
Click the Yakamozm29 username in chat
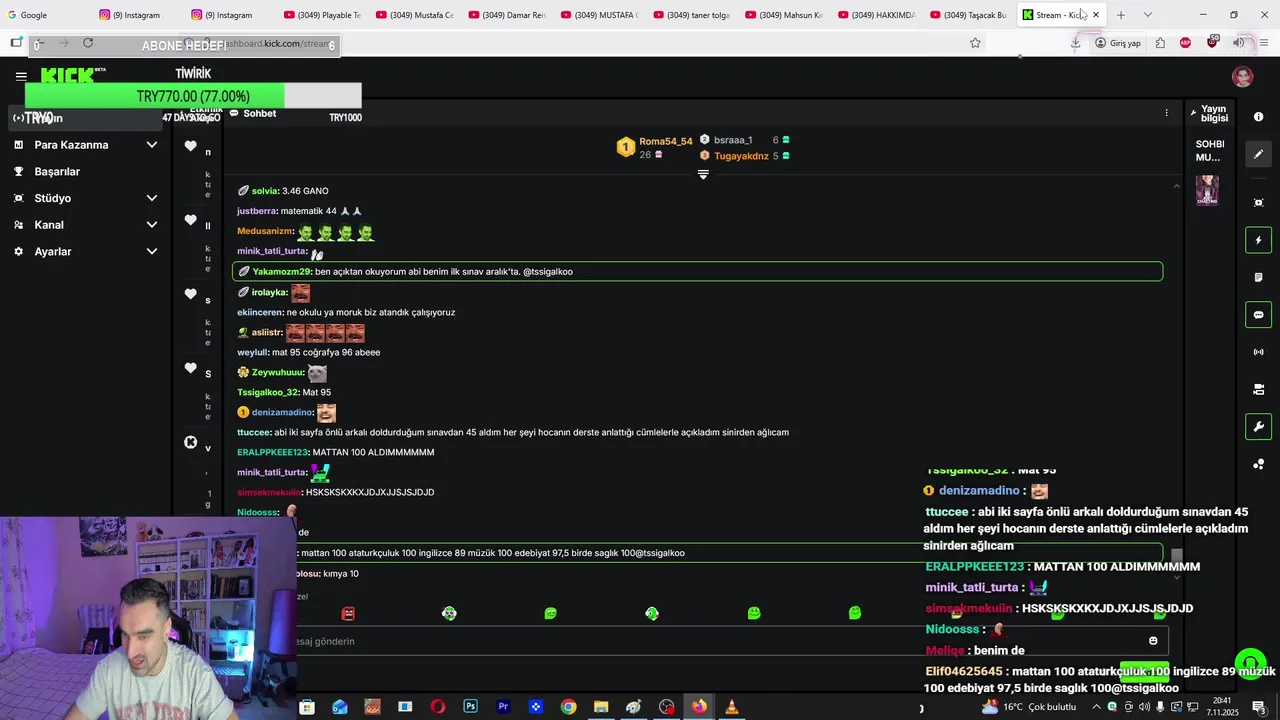tap(282, 271)
